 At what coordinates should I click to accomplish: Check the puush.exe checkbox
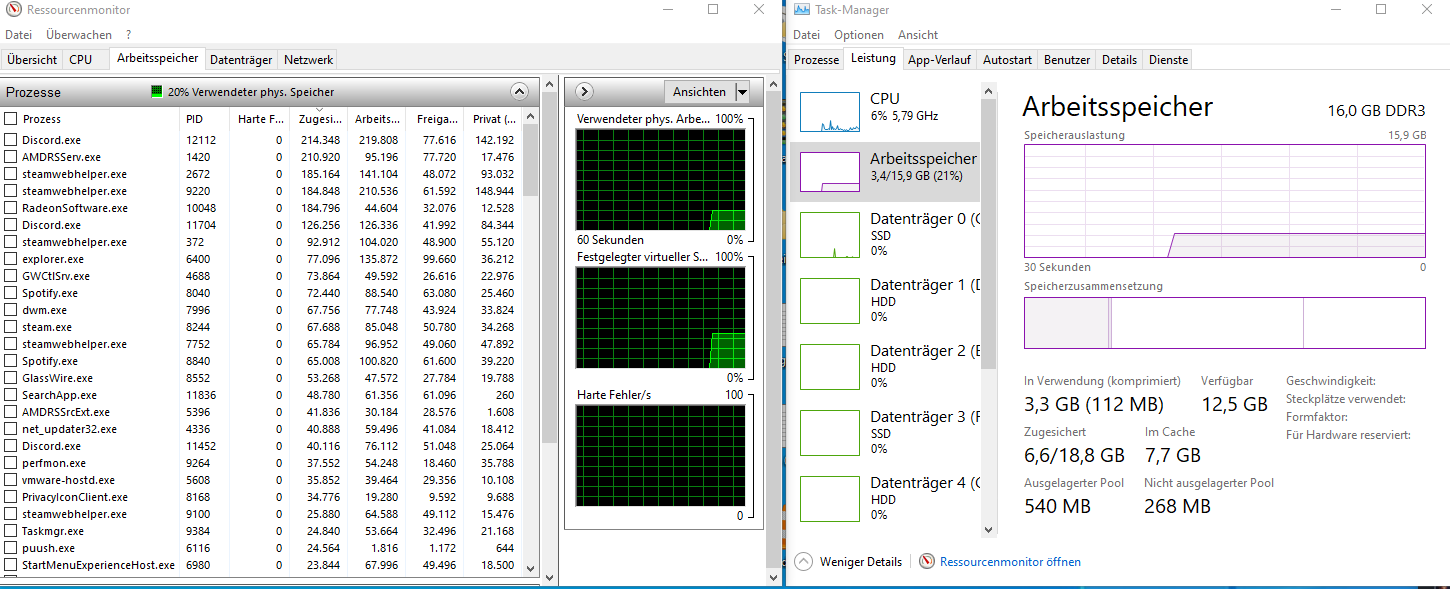tap(11, 548)
